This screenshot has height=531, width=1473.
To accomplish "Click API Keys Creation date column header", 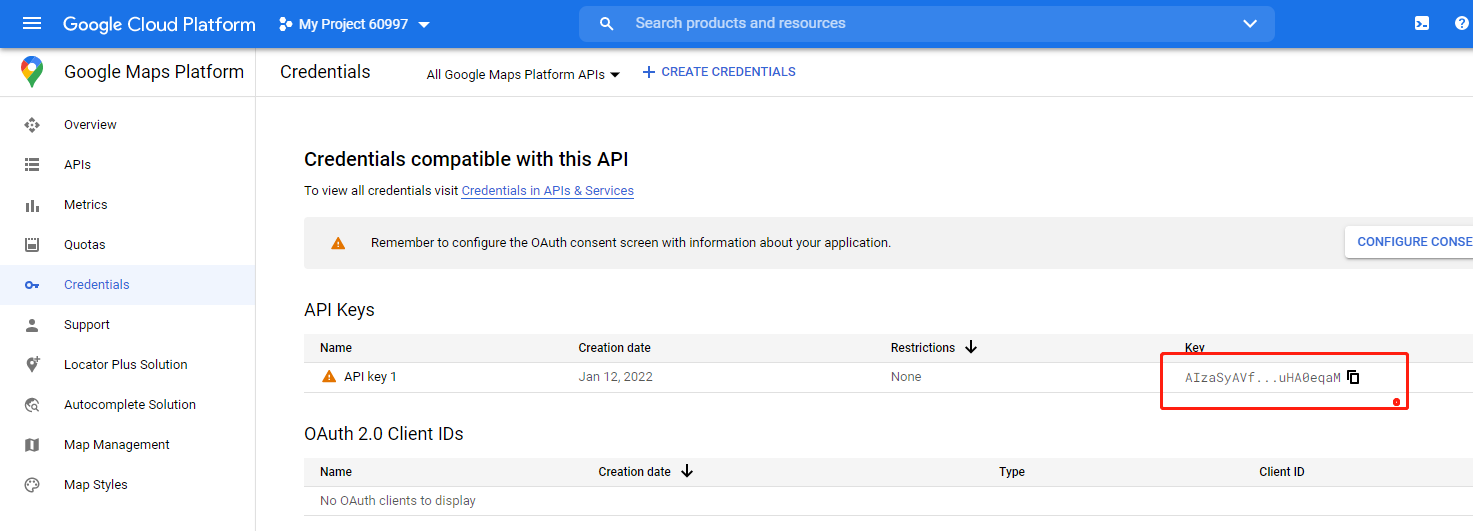I will tap(614, 348).
